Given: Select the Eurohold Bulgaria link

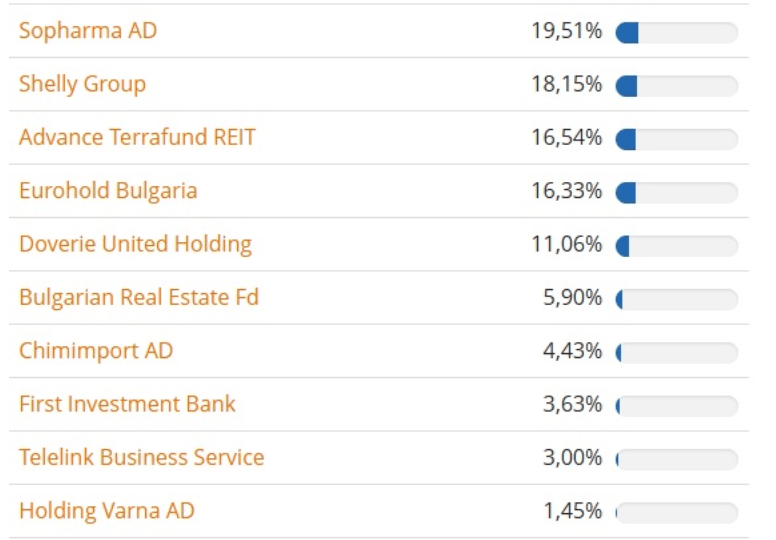Looking at the screenshot, I should point(108,191).
